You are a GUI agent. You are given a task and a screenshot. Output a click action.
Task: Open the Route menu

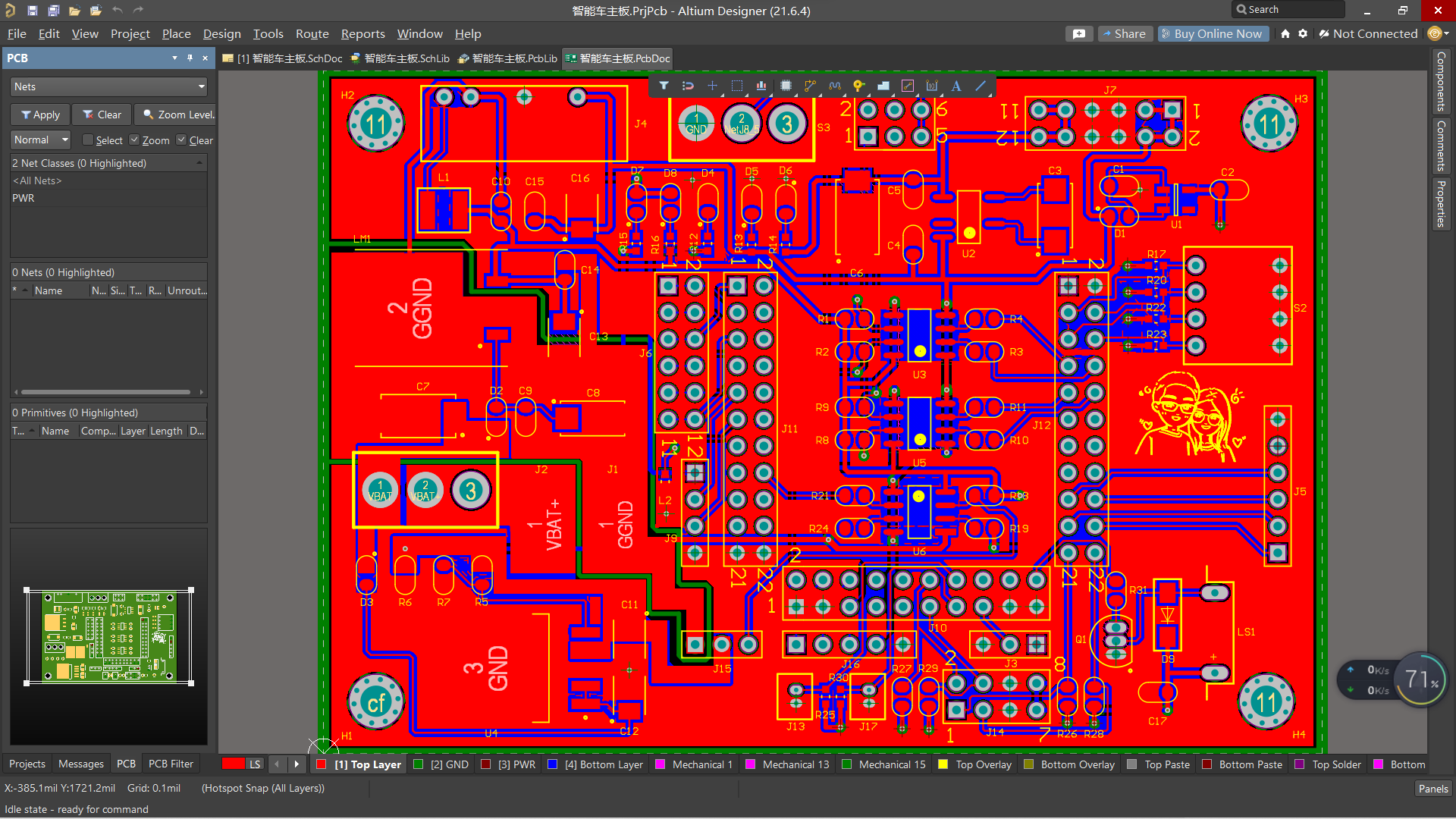[312, 34]
